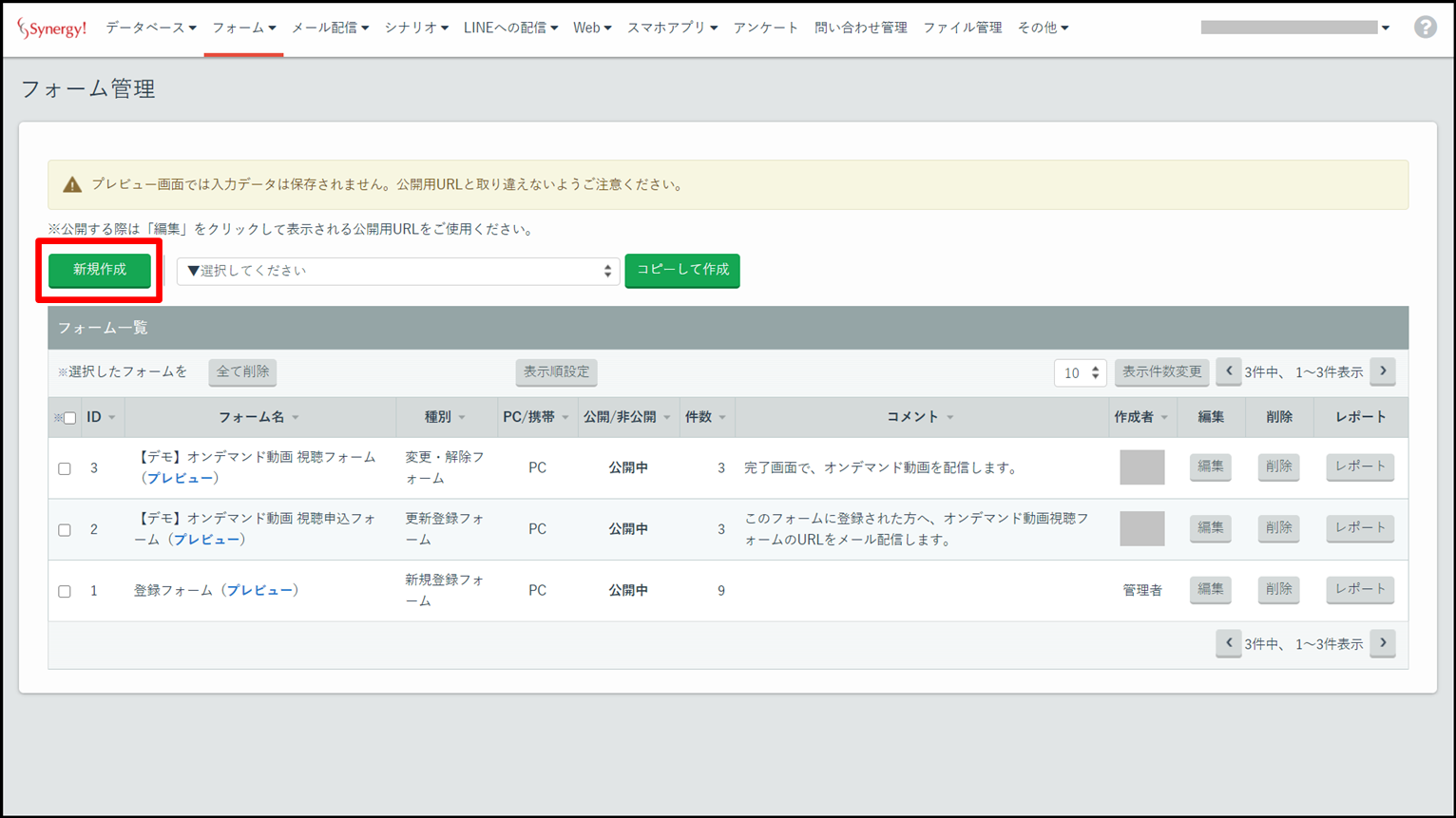Toggle select-all checkbox in table header
The height and width of the screenshot is (818, 1456).
point(69,418)
